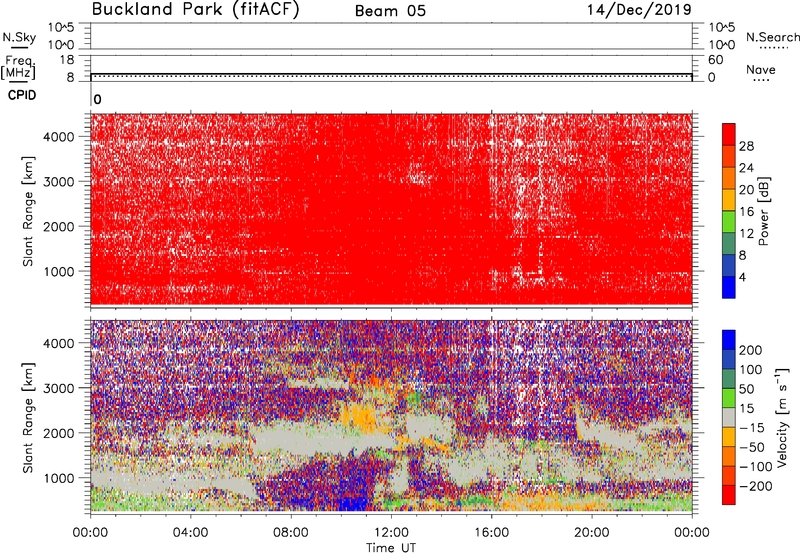Click the dotted line sample under N.Search
This screenshot has width=800, height=554.
click(x=773, y=48)
